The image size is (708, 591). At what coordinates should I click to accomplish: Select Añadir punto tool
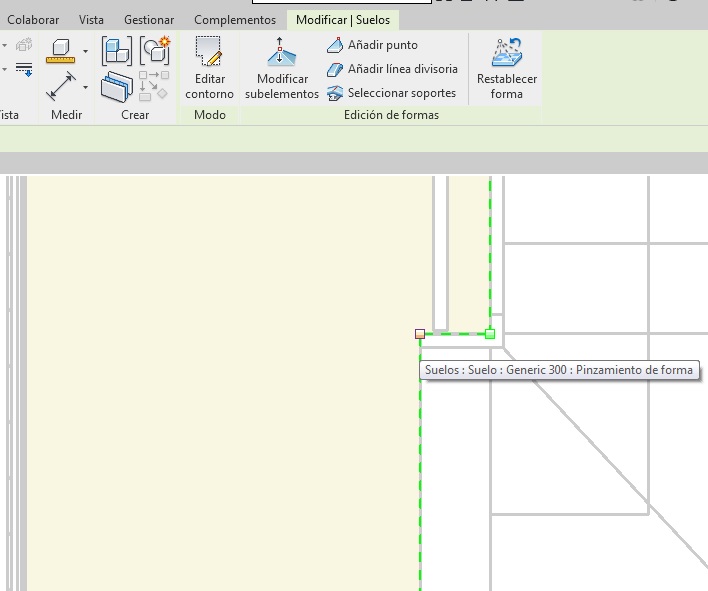[x=372, y=45]
